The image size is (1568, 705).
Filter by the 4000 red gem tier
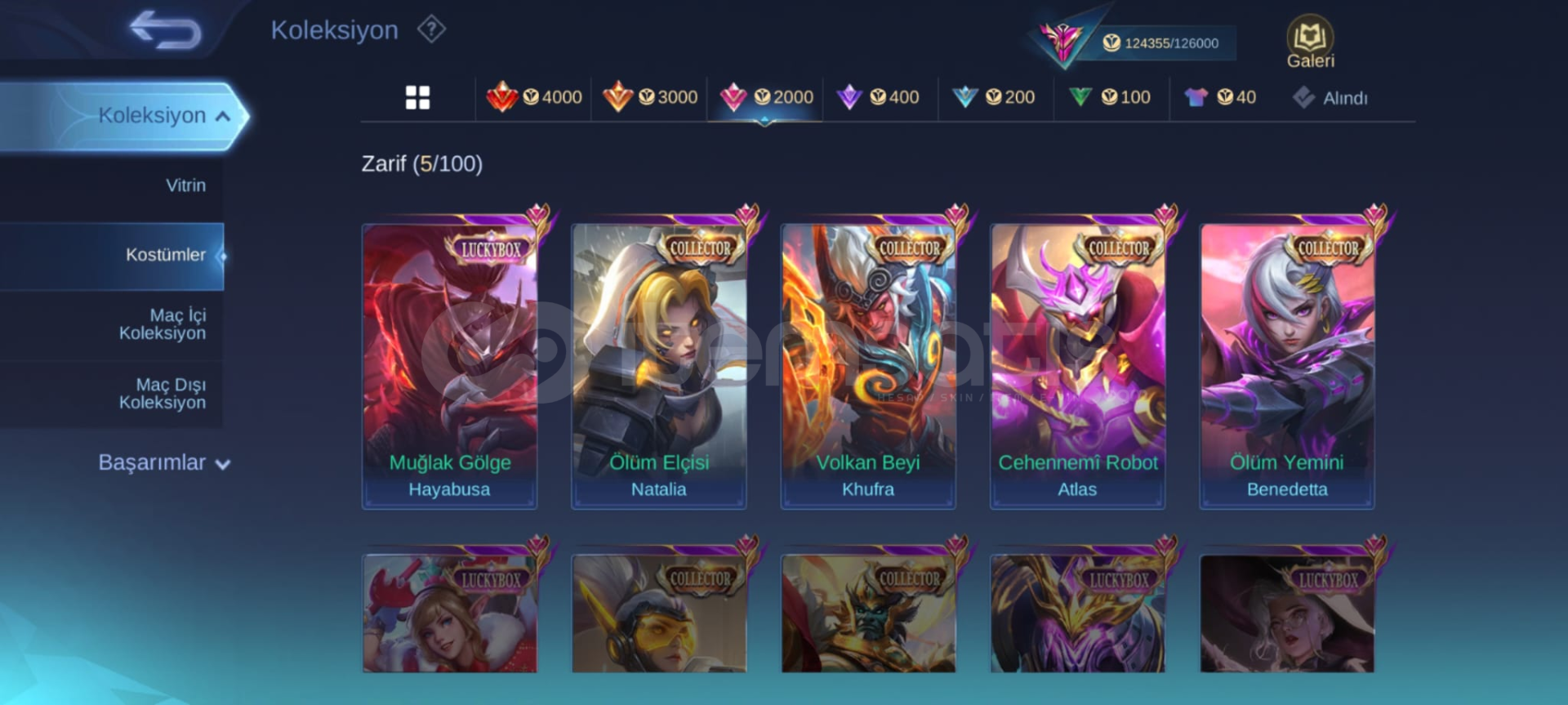tap(534, 97)
